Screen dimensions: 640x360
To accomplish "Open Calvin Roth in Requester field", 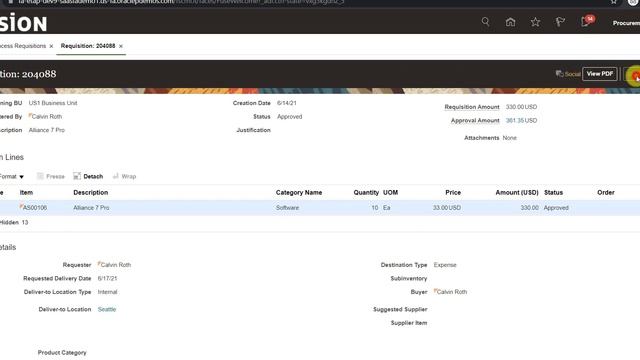I will tap(116, 265).
